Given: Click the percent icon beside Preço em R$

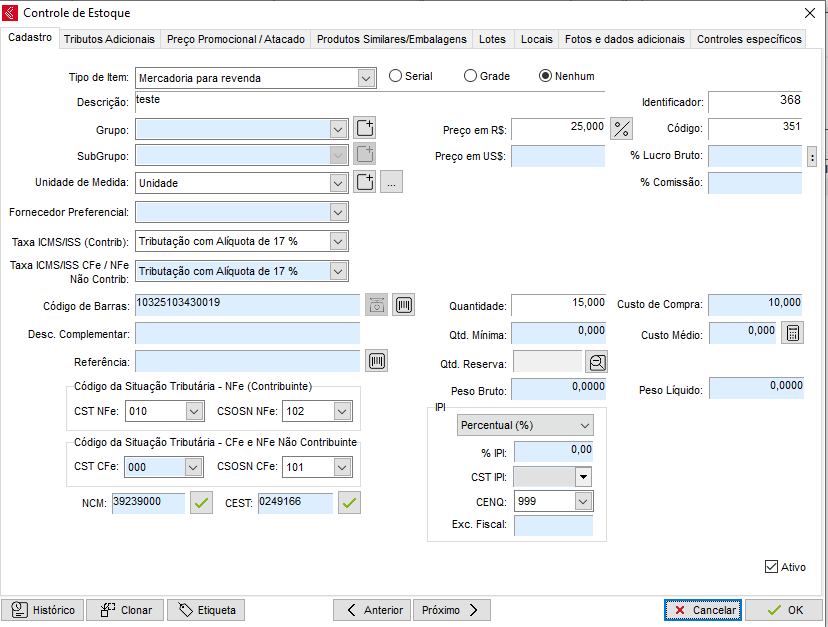Looking at the screenshot, I should point(622,128).
